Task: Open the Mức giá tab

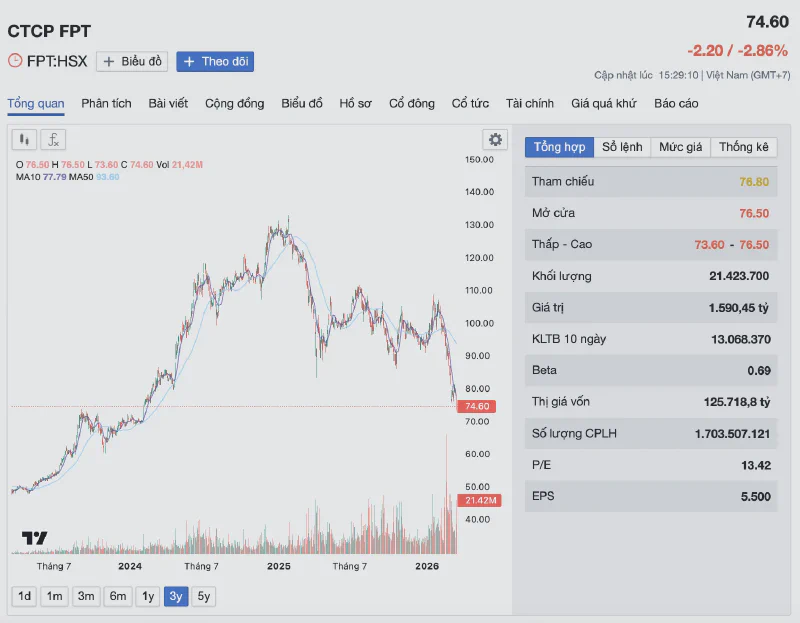Action: pos(680,147)
